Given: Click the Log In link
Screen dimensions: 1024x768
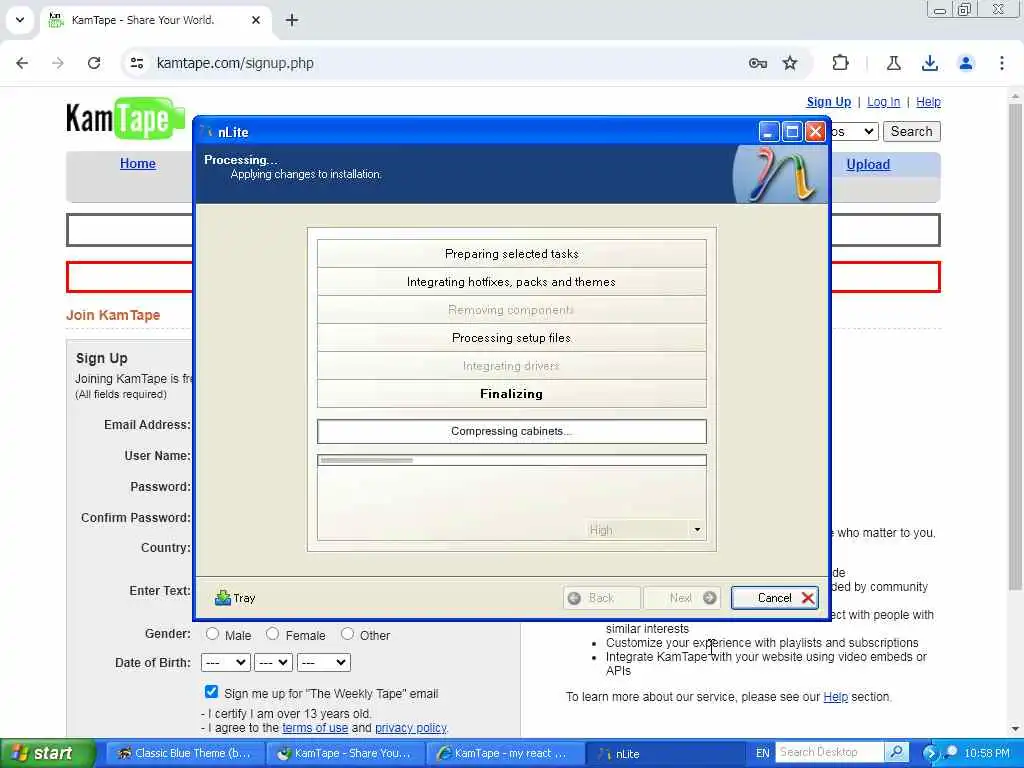Looking at the screenshot, I should 884,101.
